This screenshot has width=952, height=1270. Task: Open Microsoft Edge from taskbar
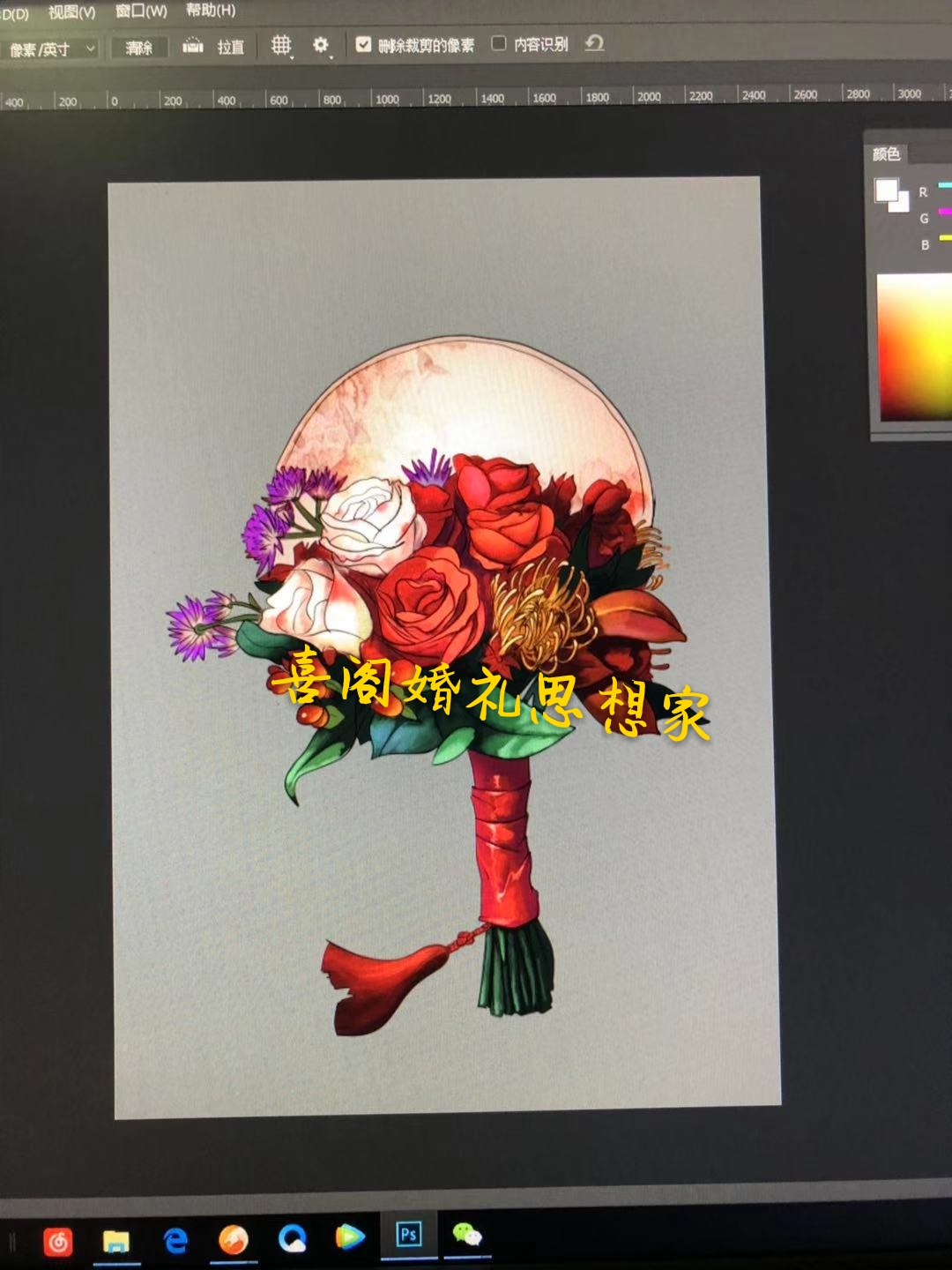(175, 1241)
